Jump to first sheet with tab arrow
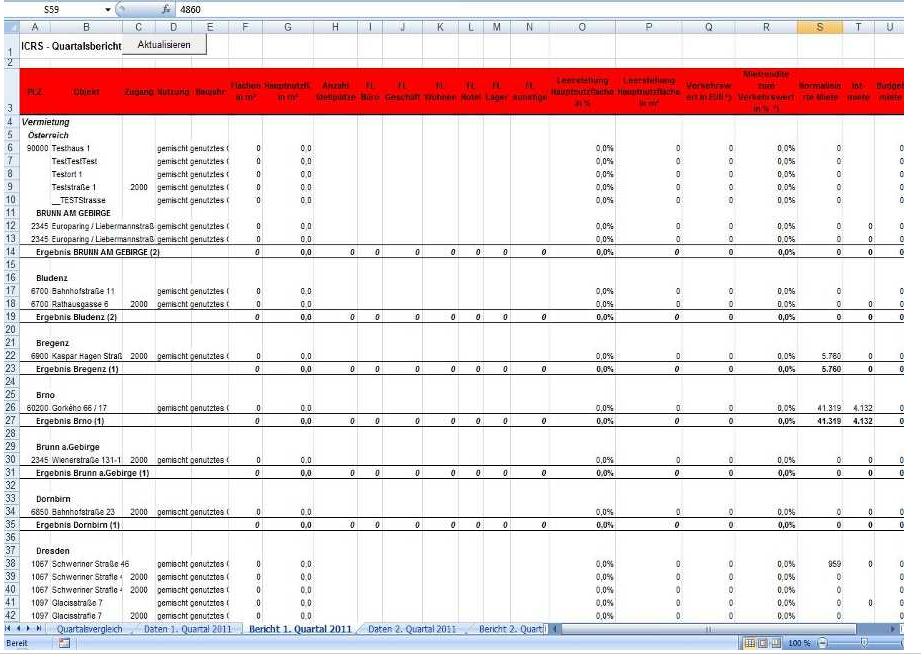 coord(8,629)
